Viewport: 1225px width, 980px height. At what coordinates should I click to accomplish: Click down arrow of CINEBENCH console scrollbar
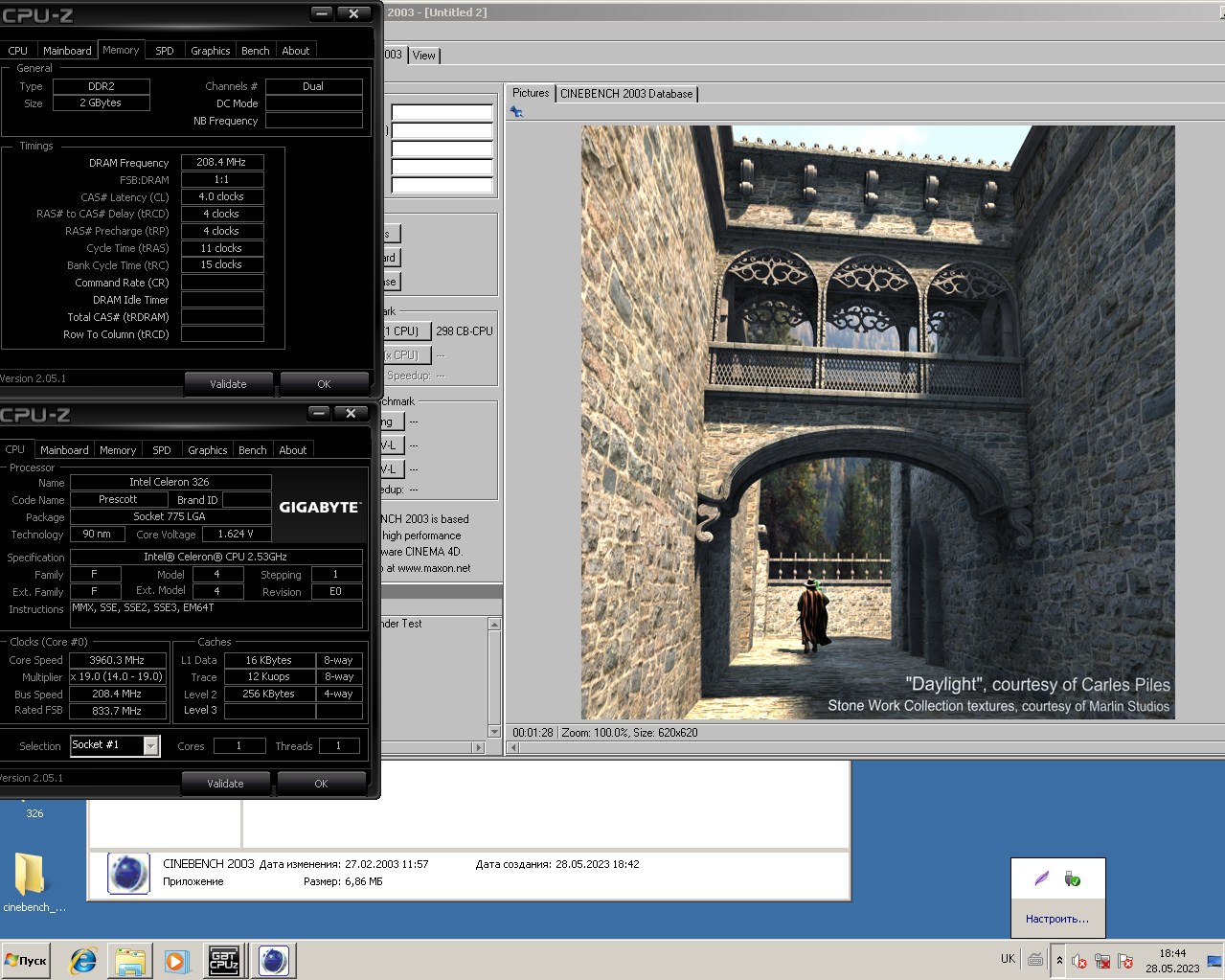[x=494, y=732]
